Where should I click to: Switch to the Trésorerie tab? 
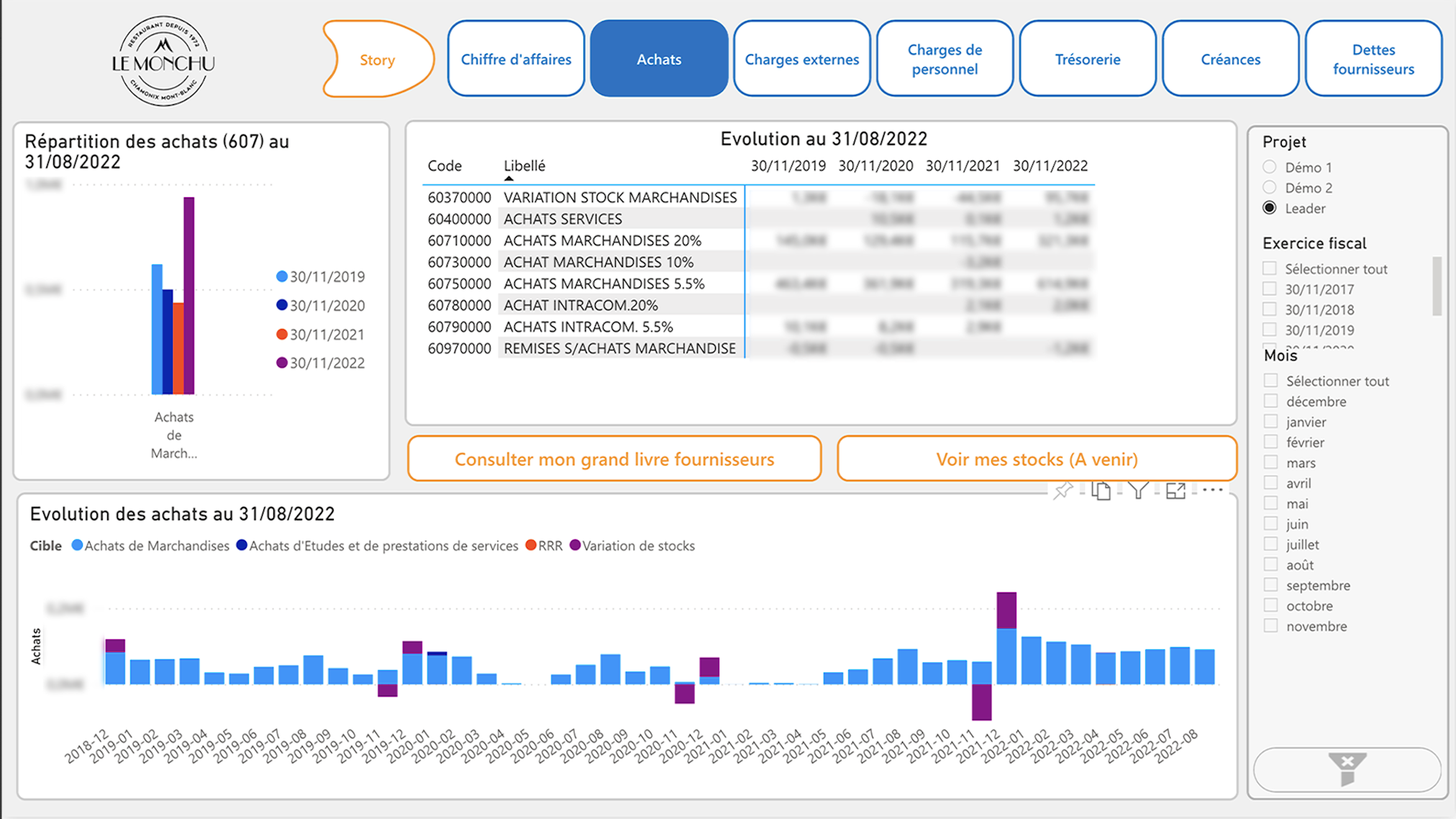click(1088, 59)
